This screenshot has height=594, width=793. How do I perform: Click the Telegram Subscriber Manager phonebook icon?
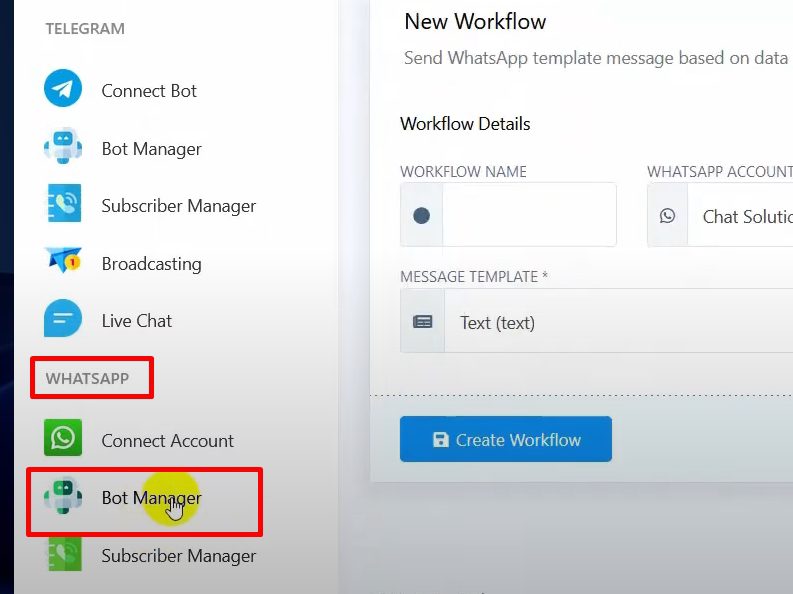[63, 205]
